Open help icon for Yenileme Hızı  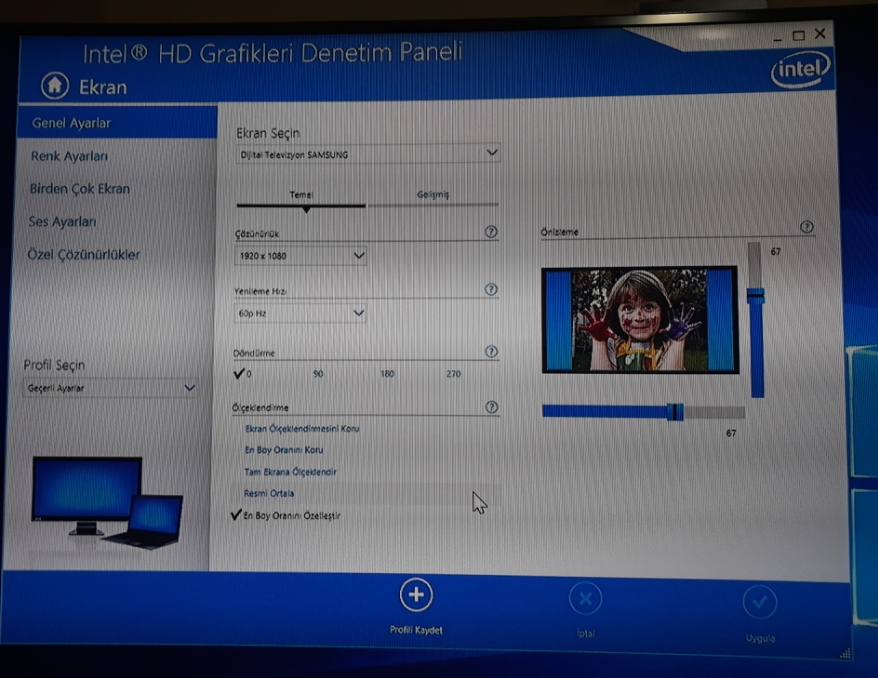click(x=491, y=289)
